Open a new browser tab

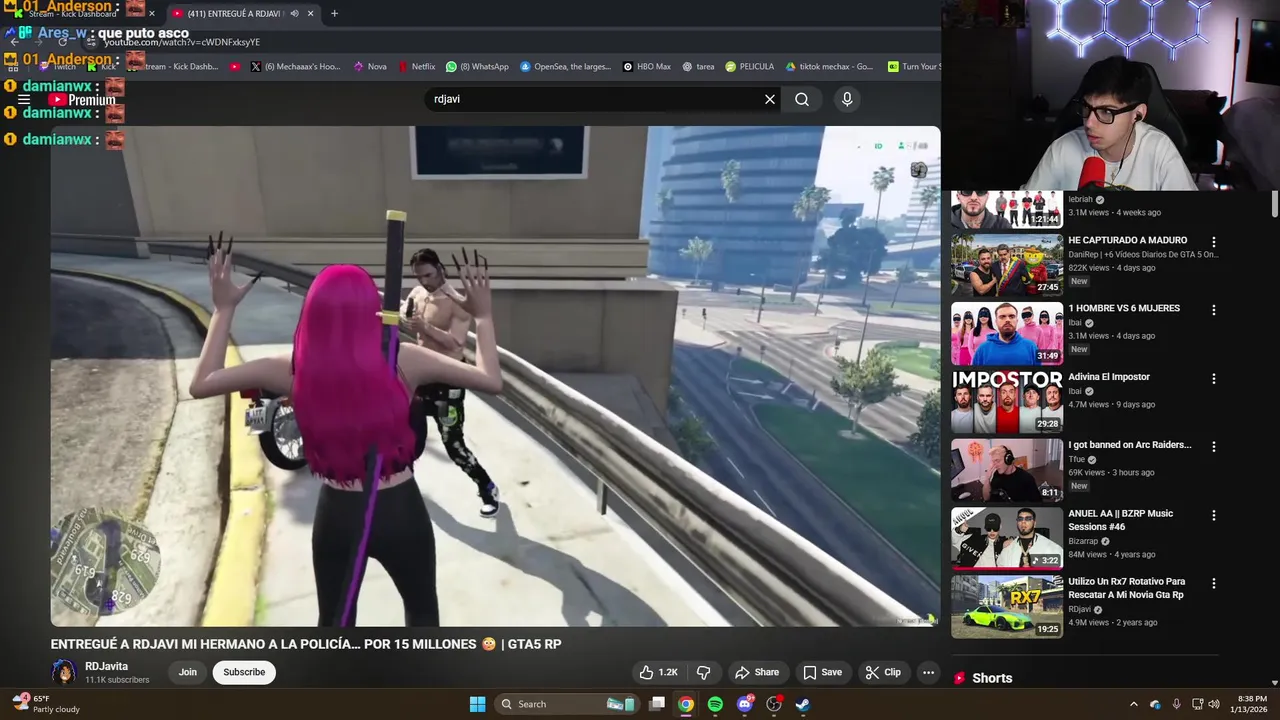click(x=334, y=14)
